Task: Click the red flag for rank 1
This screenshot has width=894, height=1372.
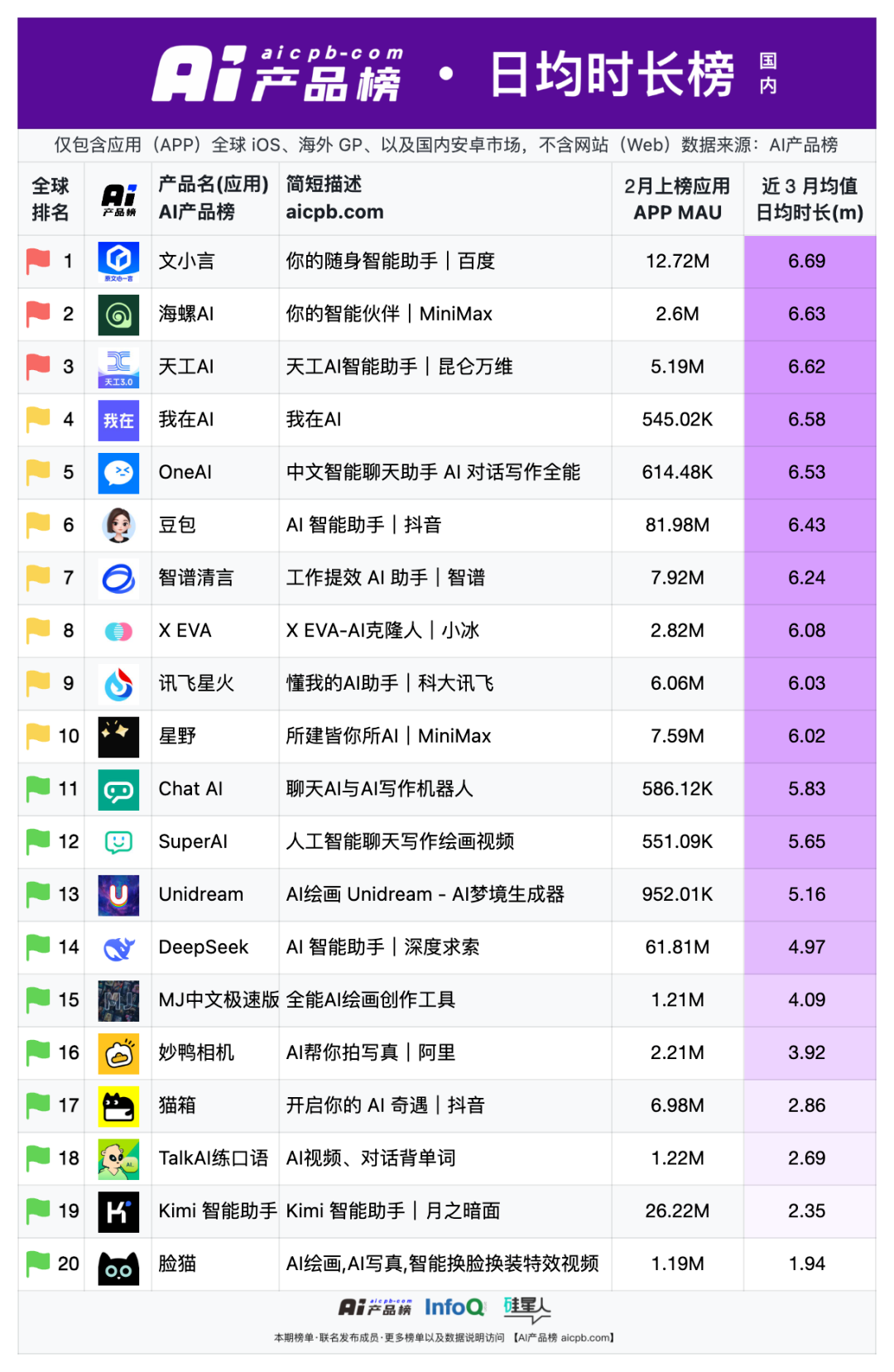Action: click(38, 262)
